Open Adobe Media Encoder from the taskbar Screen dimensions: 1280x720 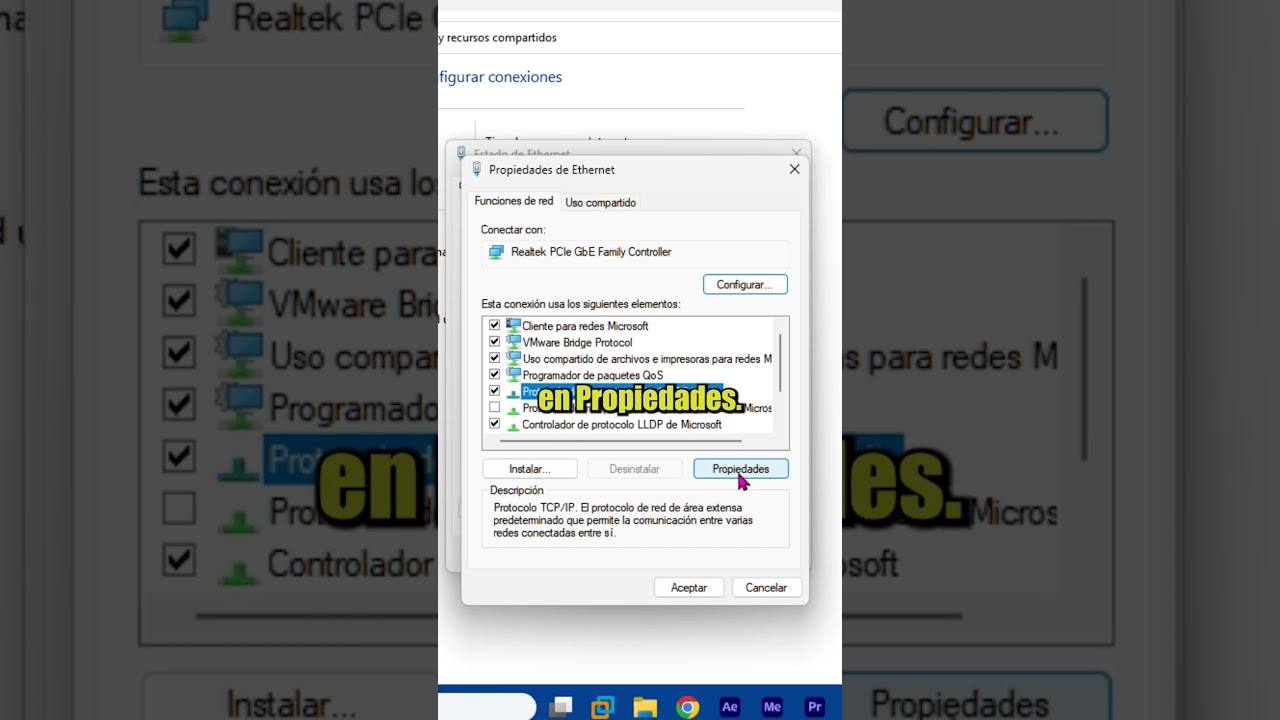(772, 707)
